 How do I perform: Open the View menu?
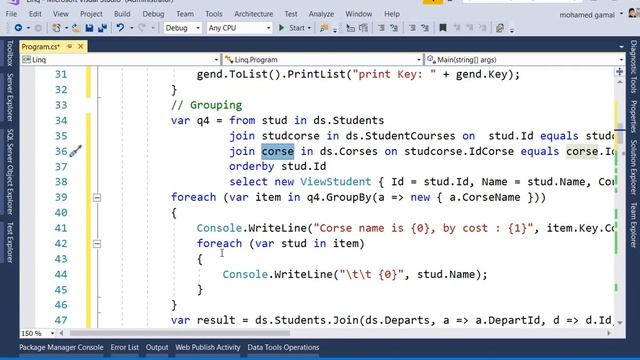coord(61,14)
